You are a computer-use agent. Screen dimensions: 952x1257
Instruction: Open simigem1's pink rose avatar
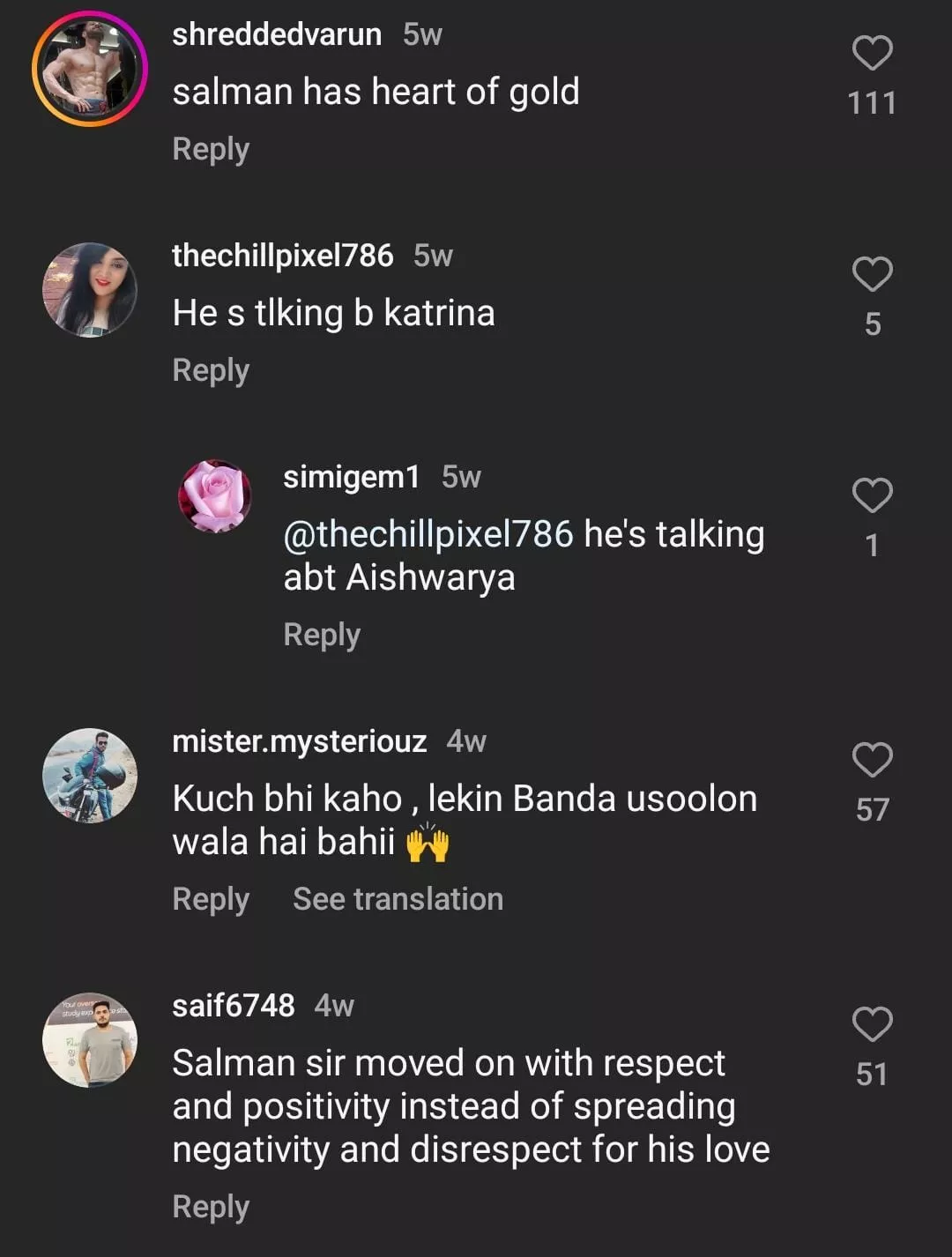tap(215, 496)
